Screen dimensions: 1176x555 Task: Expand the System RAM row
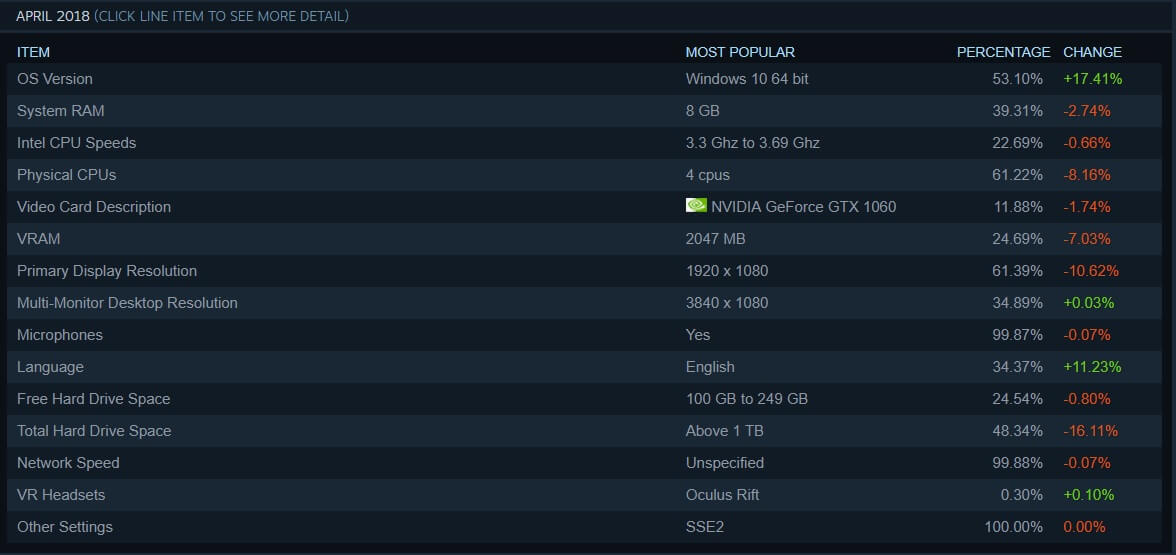tap(61, 111)
